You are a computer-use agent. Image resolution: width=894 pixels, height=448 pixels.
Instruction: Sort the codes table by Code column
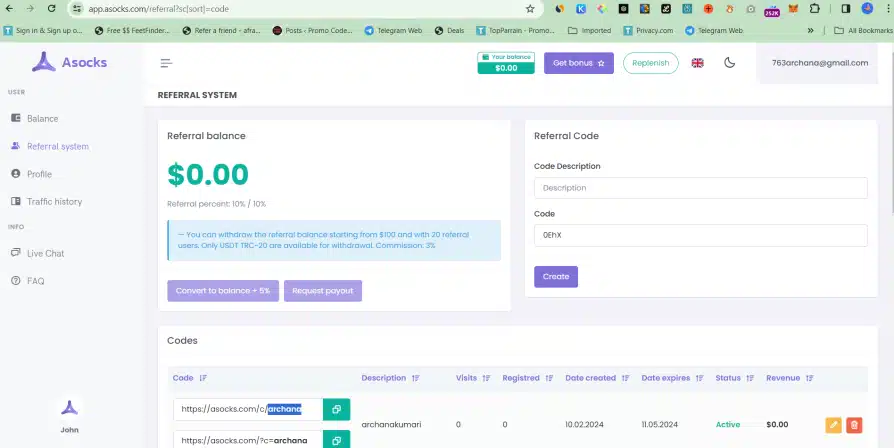click(x=190, y=378)
